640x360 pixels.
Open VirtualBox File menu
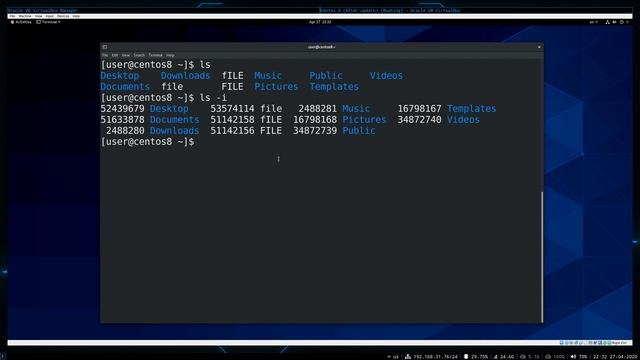12,16
